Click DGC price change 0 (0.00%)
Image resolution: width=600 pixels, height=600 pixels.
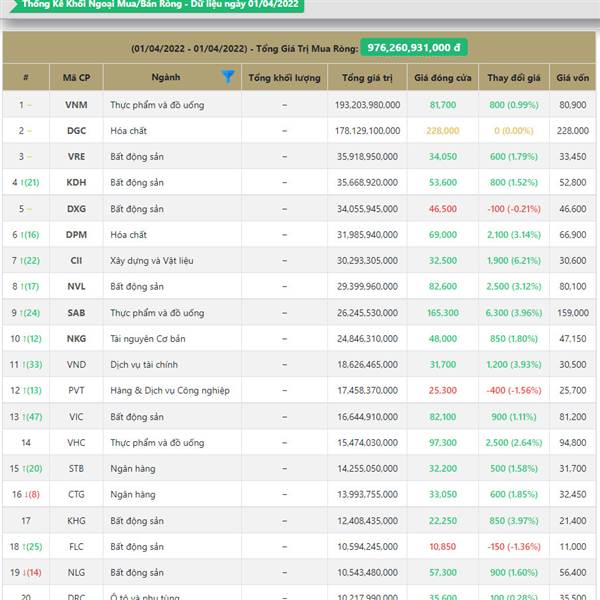514,131
